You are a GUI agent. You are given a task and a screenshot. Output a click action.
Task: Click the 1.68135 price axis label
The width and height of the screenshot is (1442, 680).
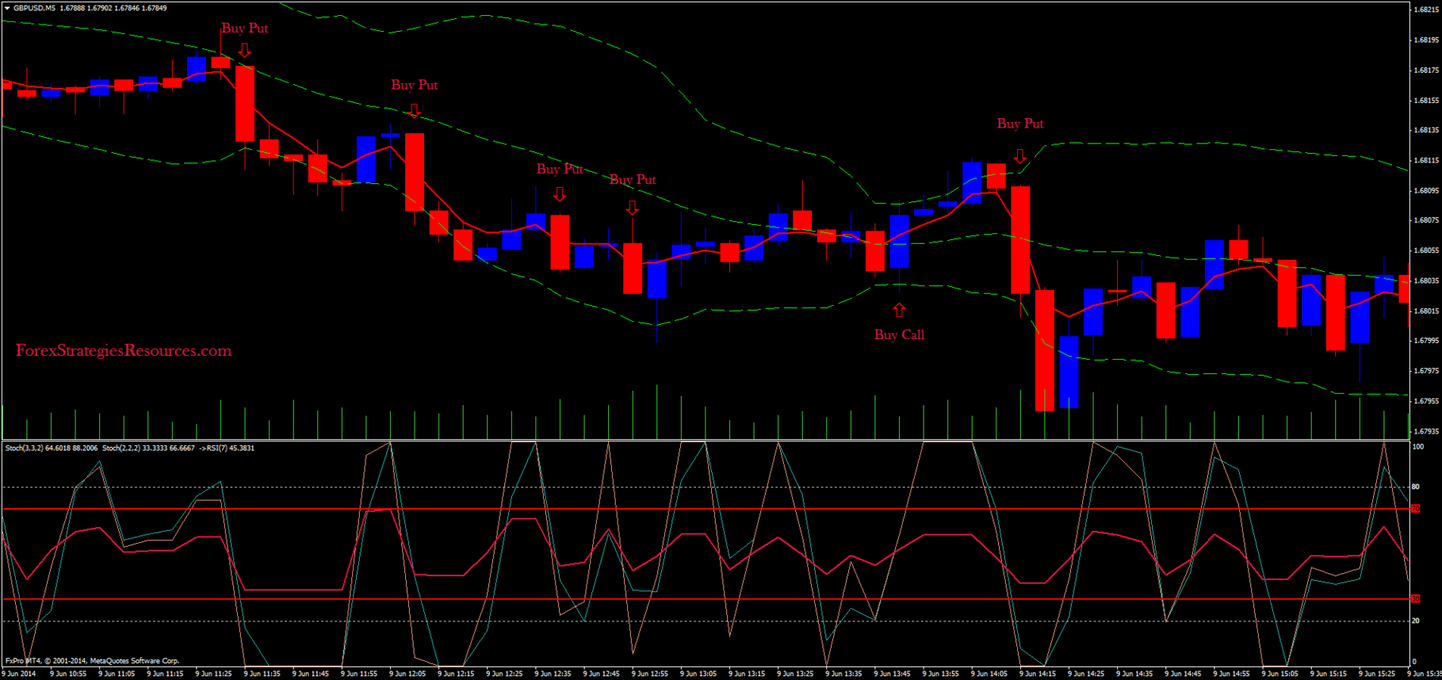[1426, 131]
